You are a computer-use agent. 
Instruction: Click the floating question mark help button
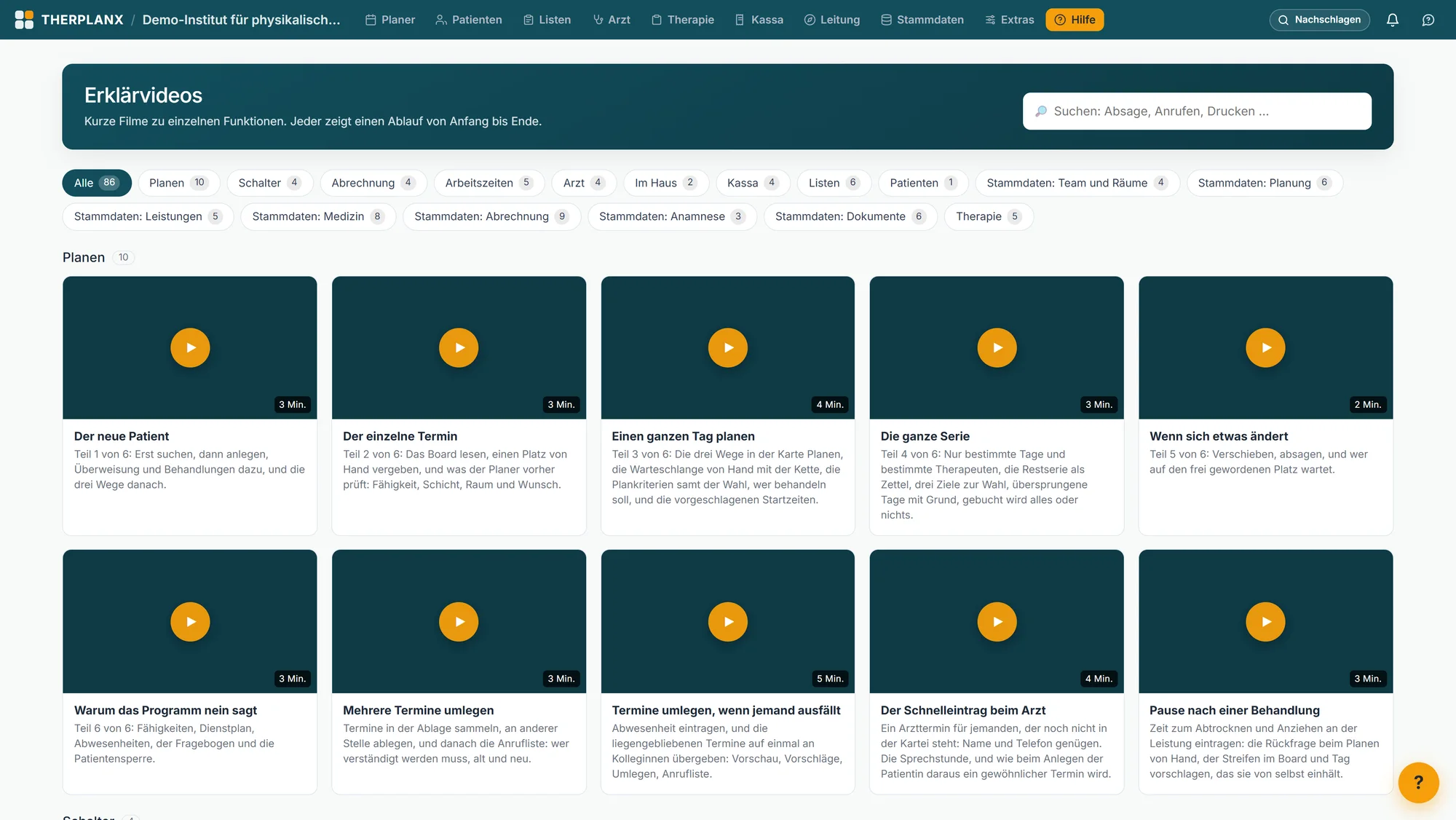pyautogui.click(x=1418, y=782)
